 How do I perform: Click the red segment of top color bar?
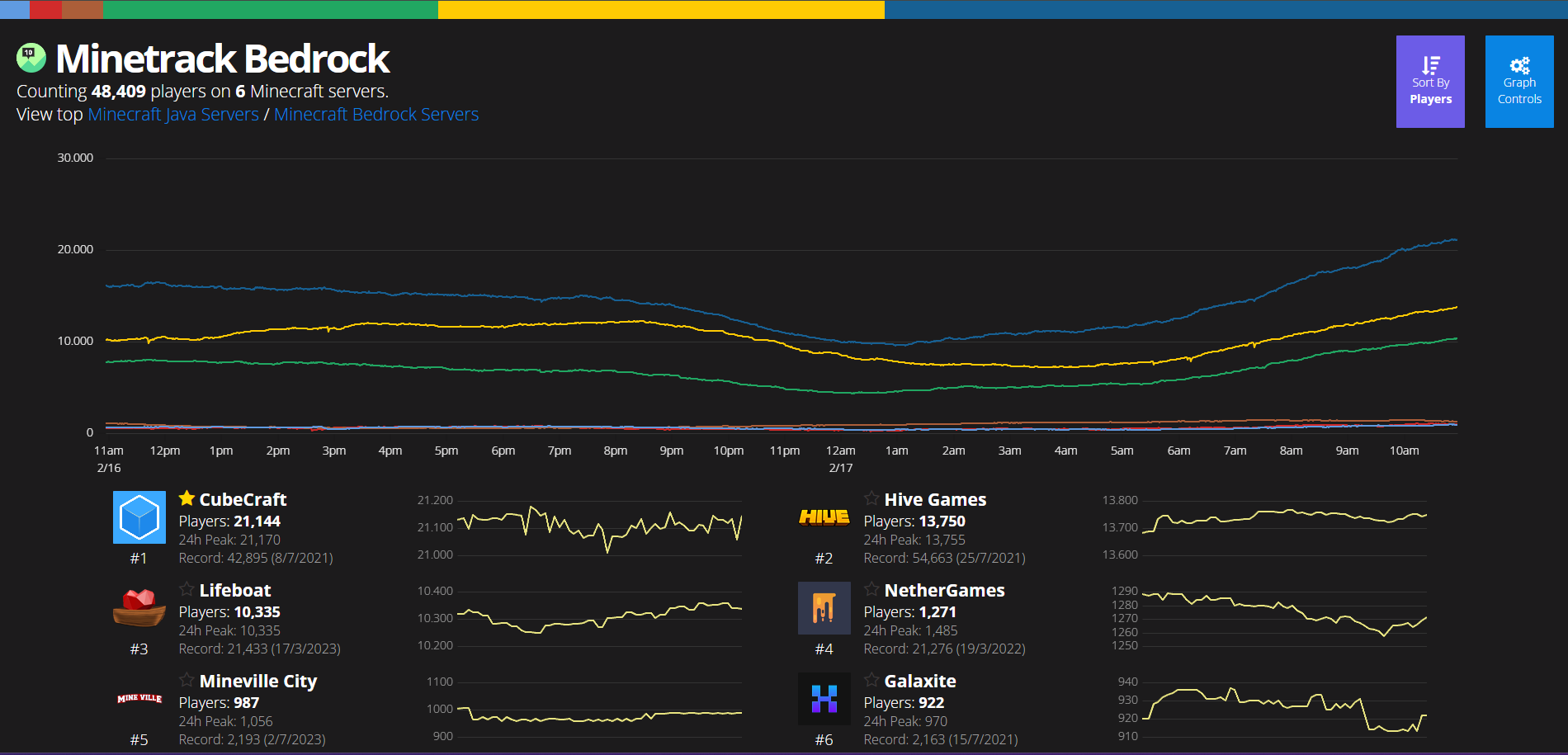[45, 9]
